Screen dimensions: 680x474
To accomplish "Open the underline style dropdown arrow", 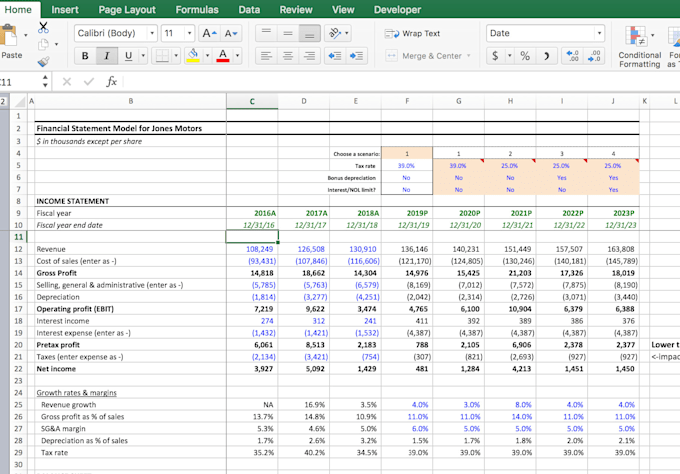I will click(143, 56).
